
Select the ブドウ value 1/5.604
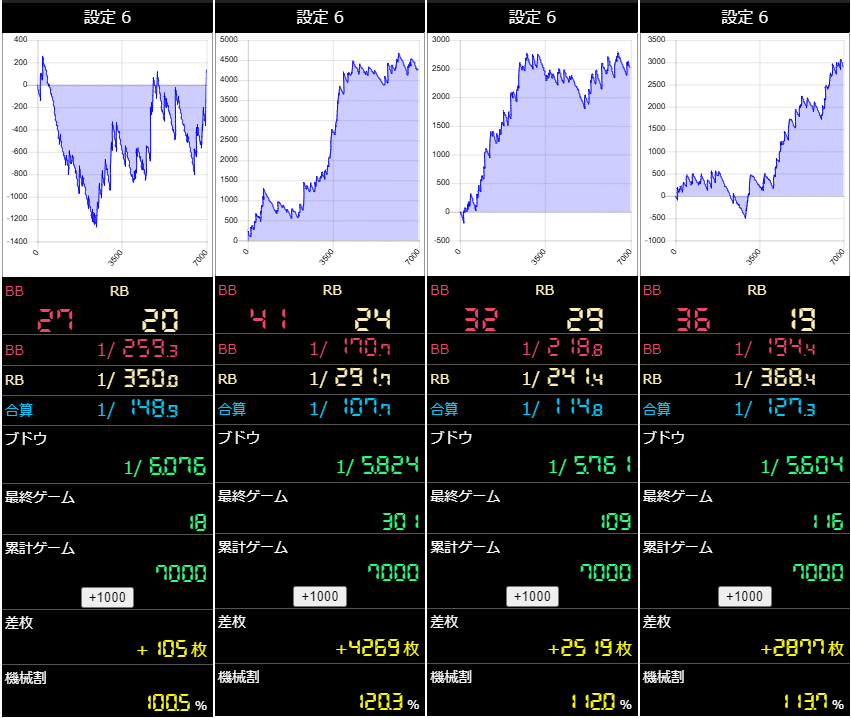[x=803, y=465]
